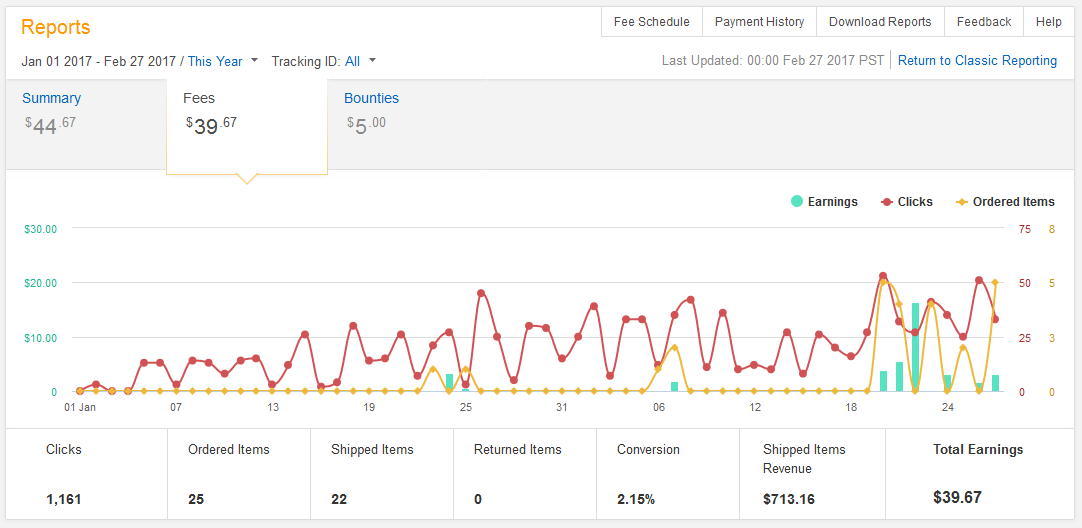Click the $713.16 revenue value
Screen dimensions: 1082x528
[789, 500]
